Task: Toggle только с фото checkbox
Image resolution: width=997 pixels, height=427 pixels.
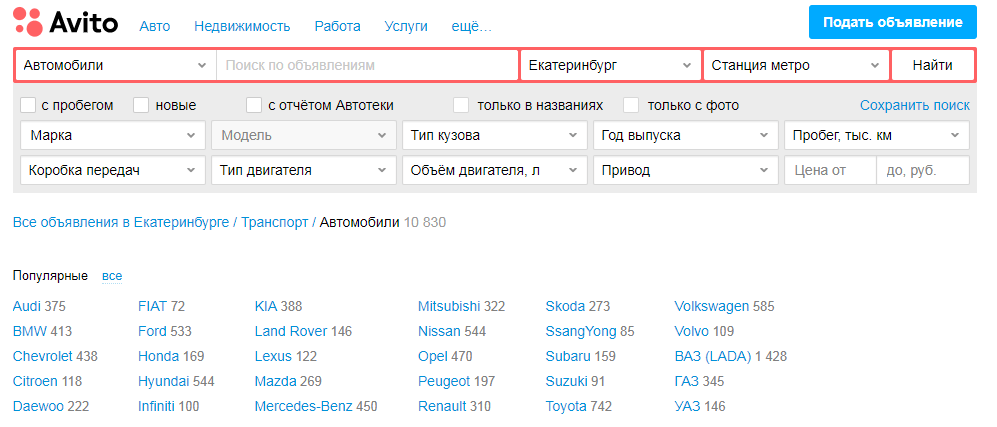Action: coord(631,105)
